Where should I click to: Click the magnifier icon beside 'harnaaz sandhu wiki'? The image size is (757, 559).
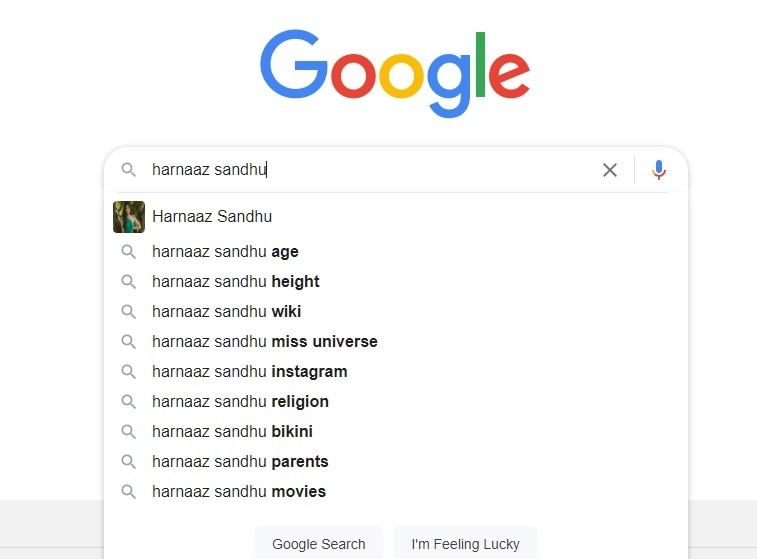point(128,312)
